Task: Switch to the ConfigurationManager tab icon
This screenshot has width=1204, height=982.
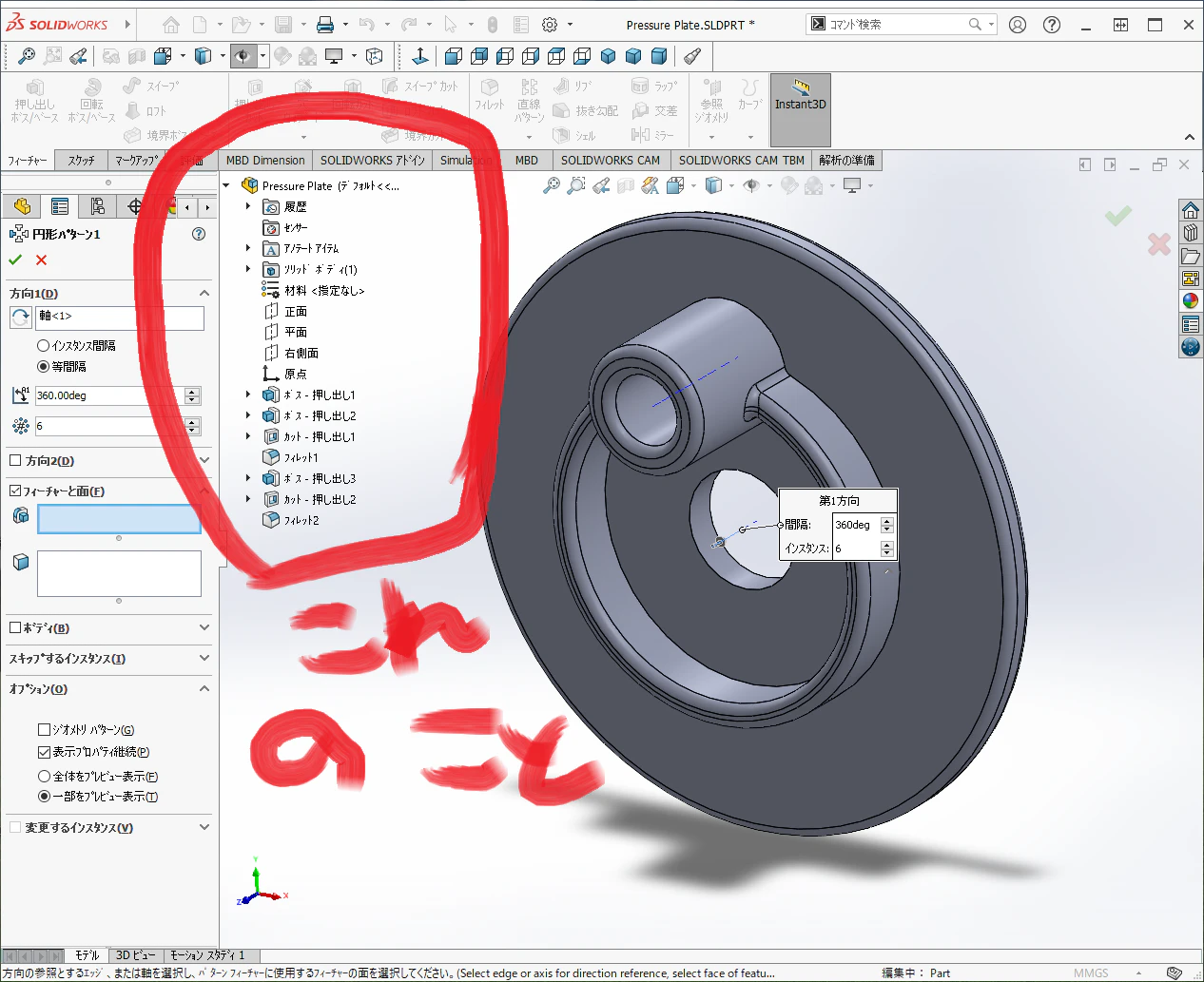Action: point(97,206)
